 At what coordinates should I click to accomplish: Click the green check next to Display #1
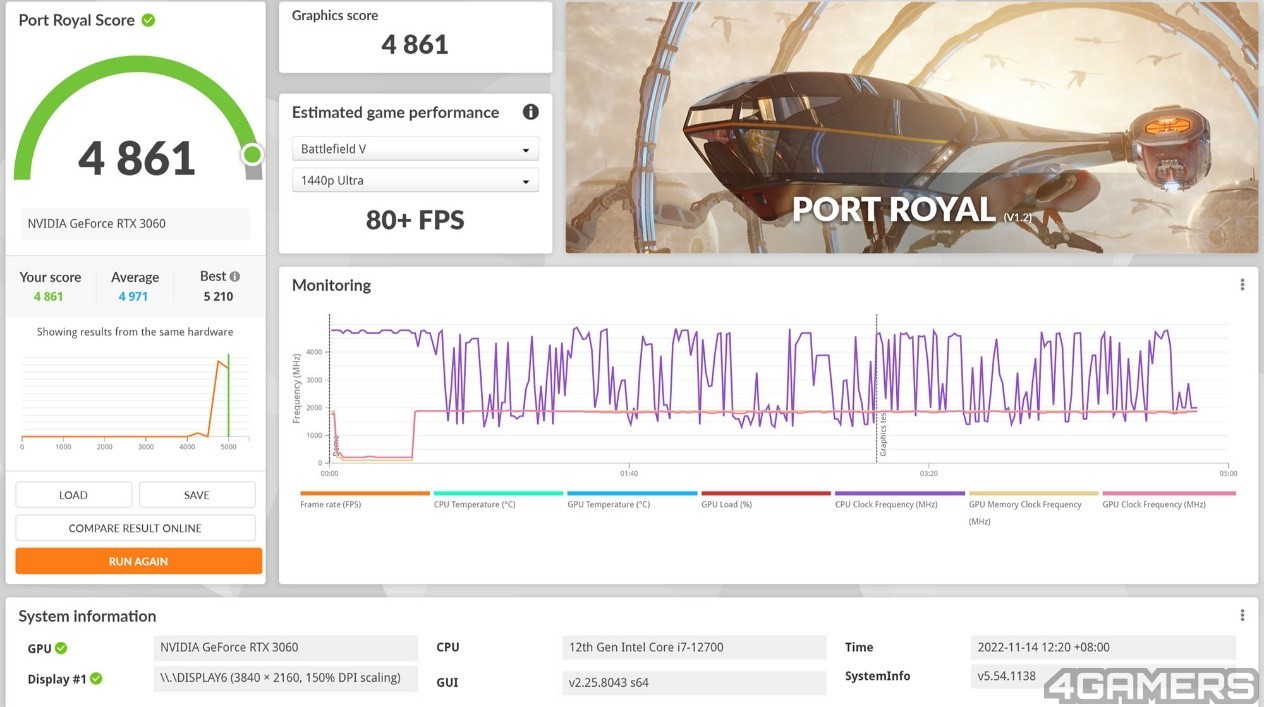point(96,679)
